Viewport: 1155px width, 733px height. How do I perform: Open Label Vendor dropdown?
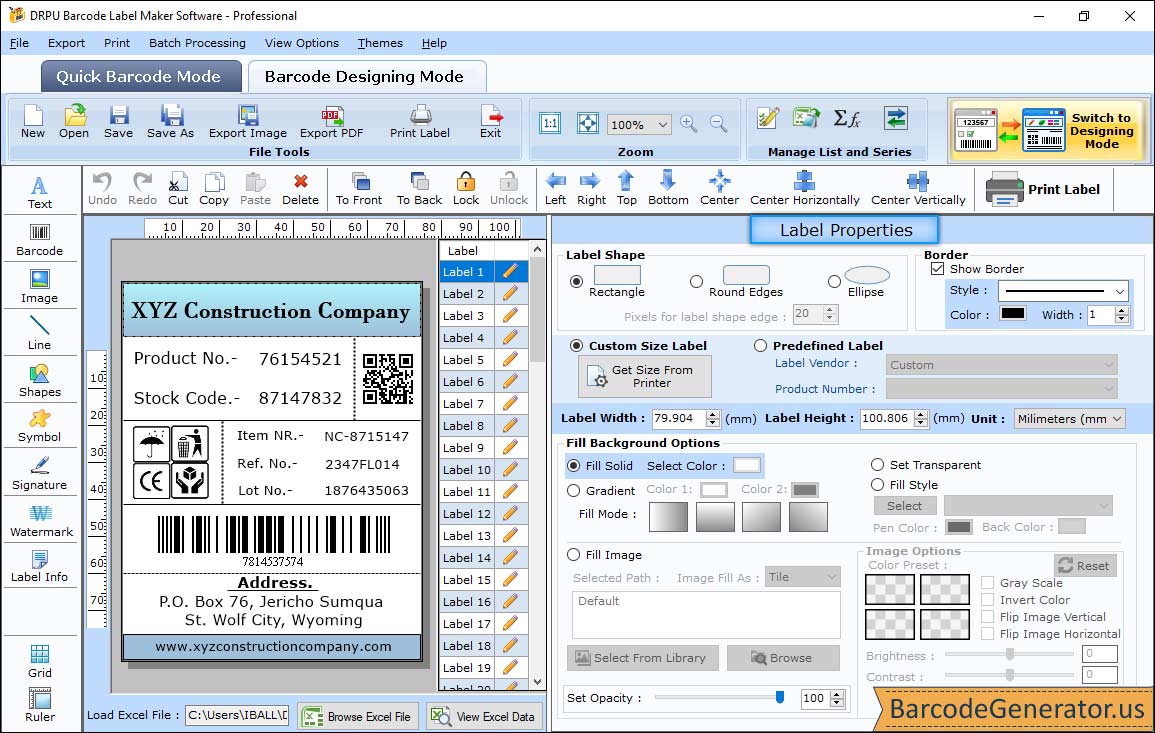pyautogui.click(x=1001, y=365)
